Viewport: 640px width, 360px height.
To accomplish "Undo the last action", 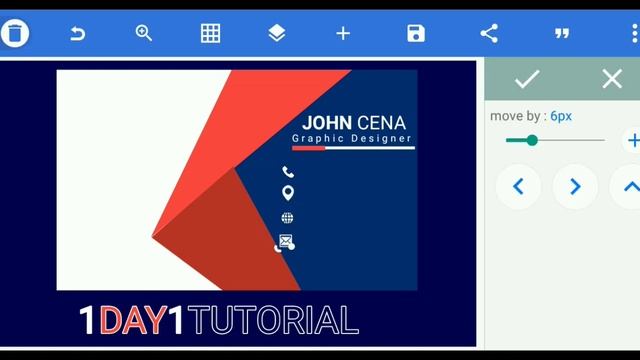I will 77,33.
